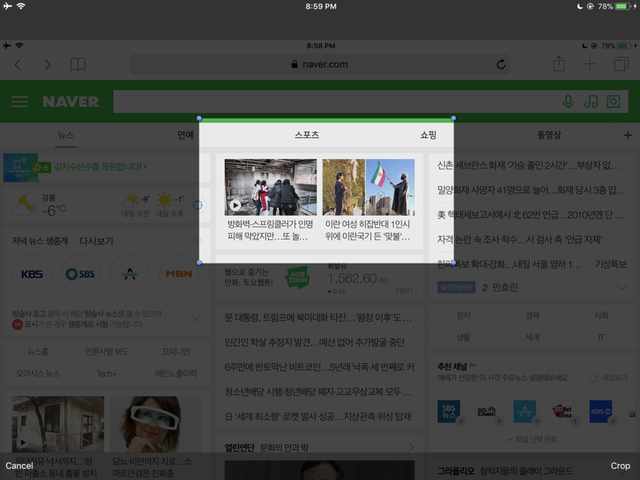Go back with Safari's back arrow
640x480 pixels.
click(x=18, y=64)
